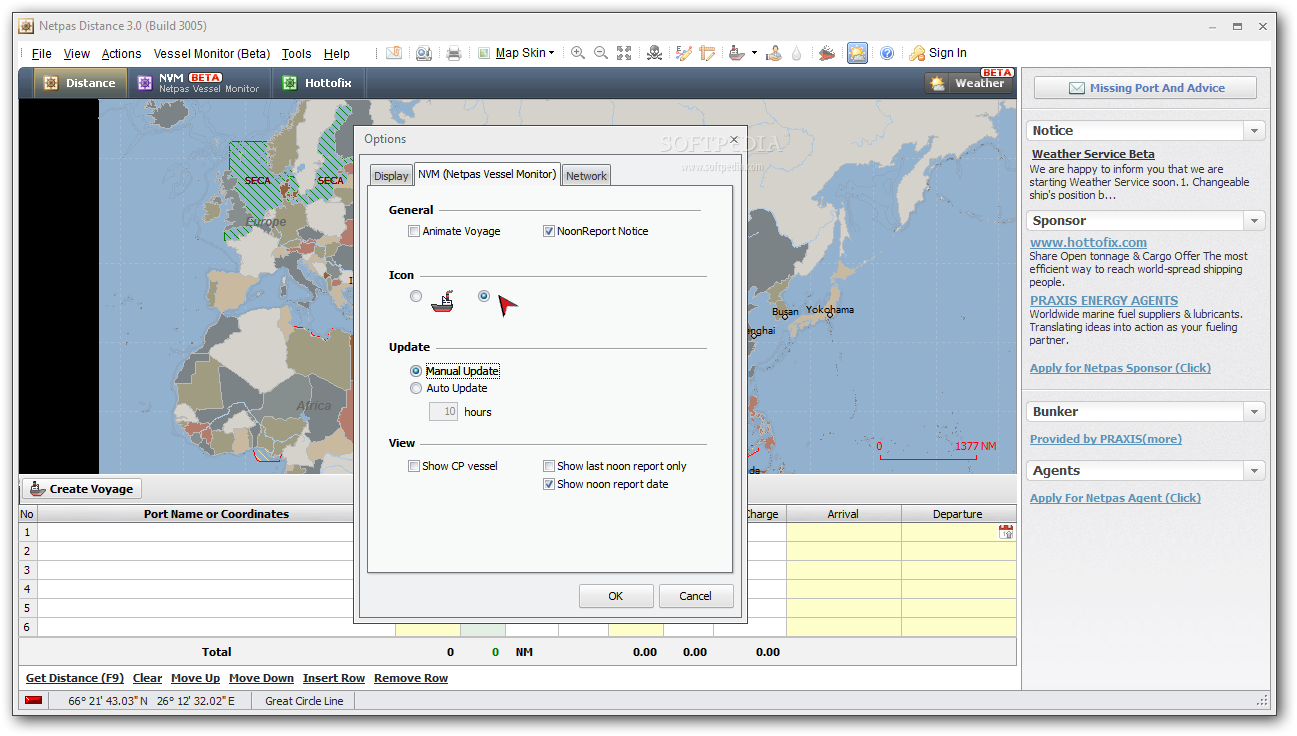Click the vessel ship icon in toolbar
The width and height of the screenshot is (1297, 736).
[737, 53]
